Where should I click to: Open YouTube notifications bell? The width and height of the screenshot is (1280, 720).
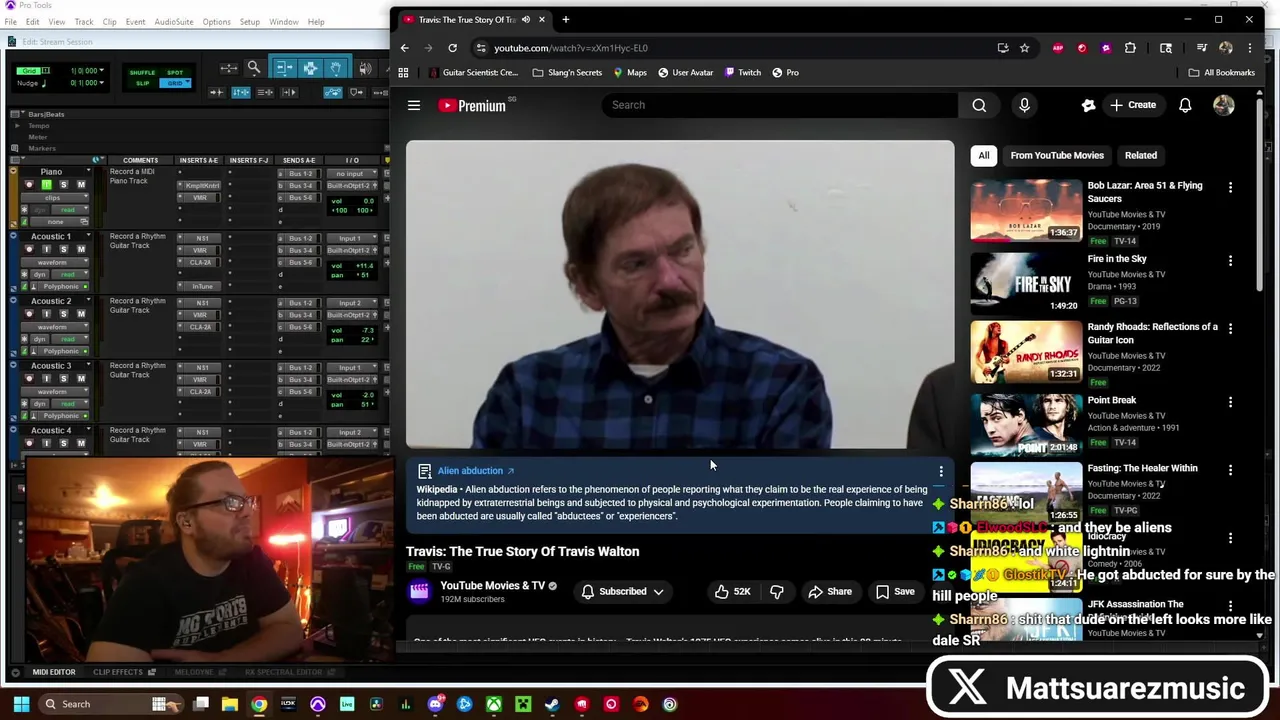[1185, 105]
